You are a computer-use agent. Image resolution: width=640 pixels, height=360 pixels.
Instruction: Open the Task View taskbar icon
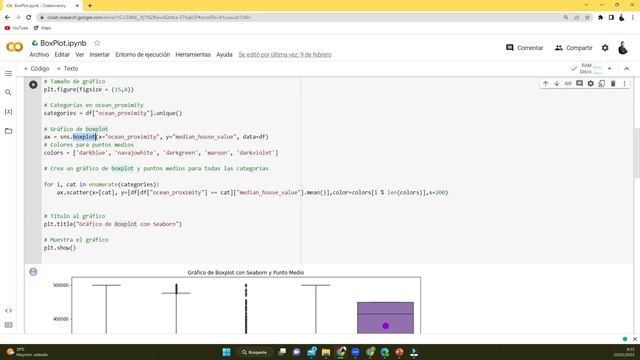coord(282,352)
